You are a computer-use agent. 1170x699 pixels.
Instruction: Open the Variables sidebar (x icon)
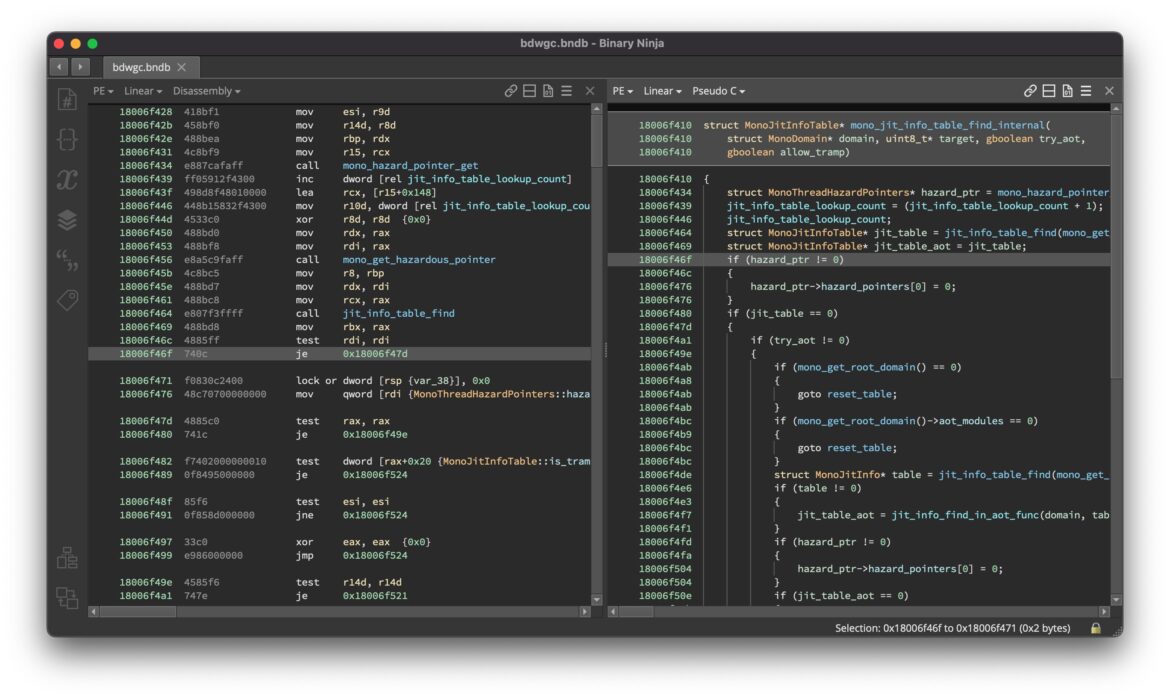(x=67, y=180)
